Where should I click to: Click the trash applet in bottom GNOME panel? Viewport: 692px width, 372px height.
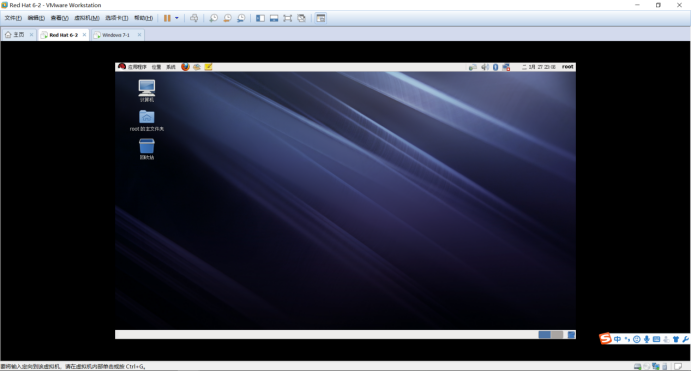point(571,335)
